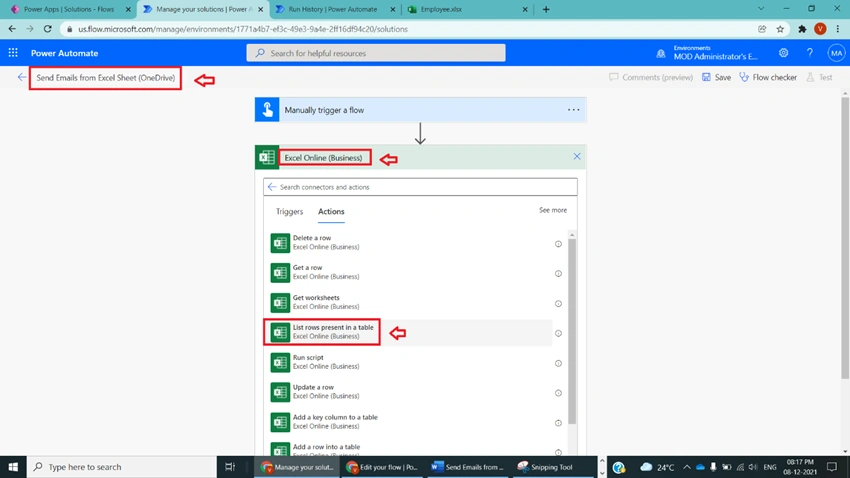Viewport: 850px width, 478px height.
Task: Click the Manually trigger a flow icon
Action: point(267,110)
